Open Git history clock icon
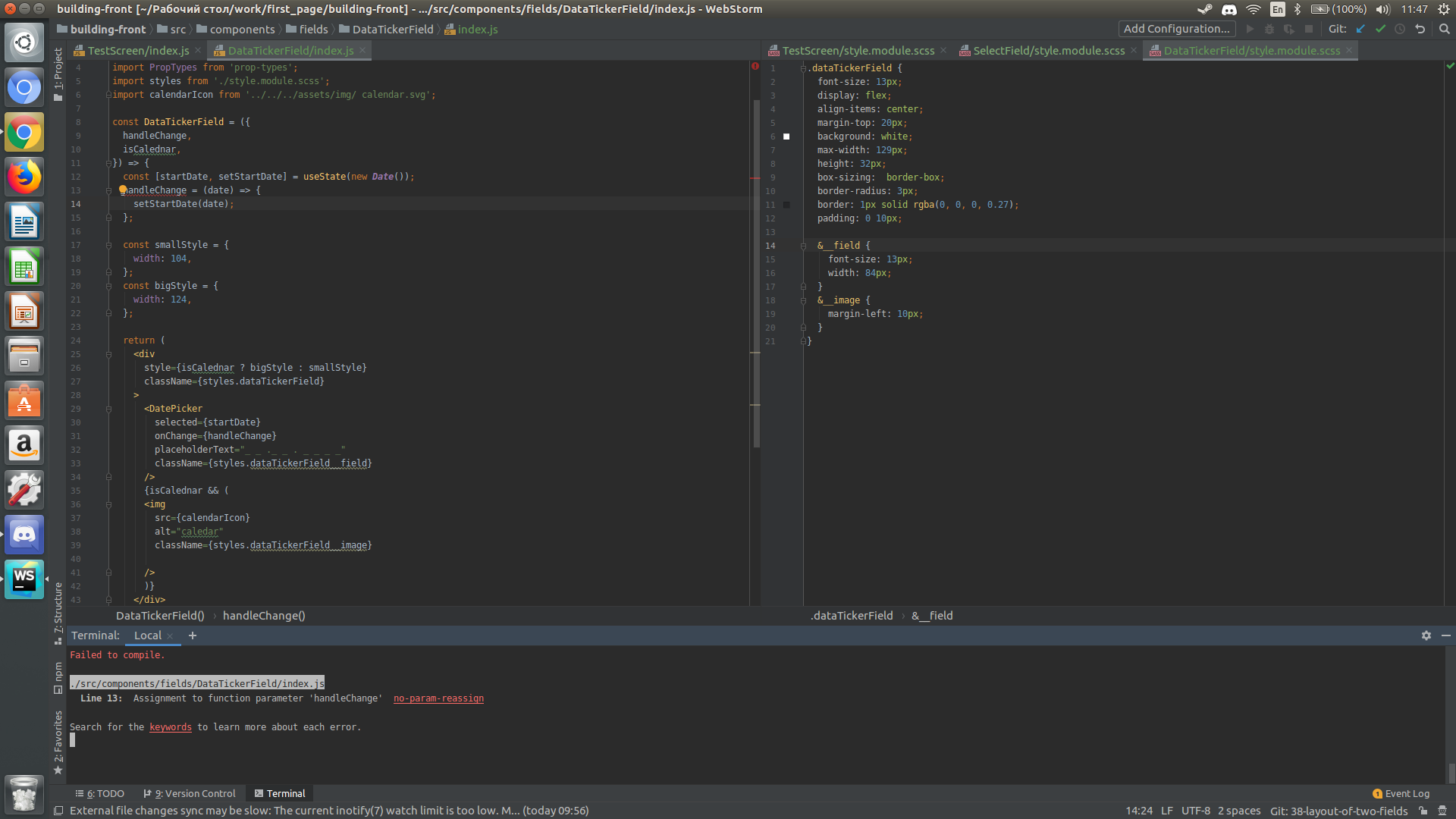 tap(1400, 29)
